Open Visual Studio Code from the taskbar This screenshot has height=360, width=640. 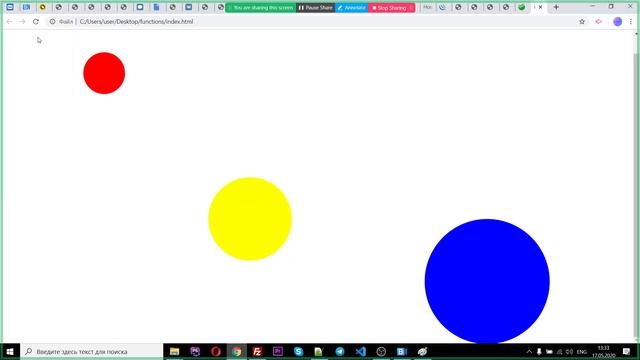[x=360, y=351]
